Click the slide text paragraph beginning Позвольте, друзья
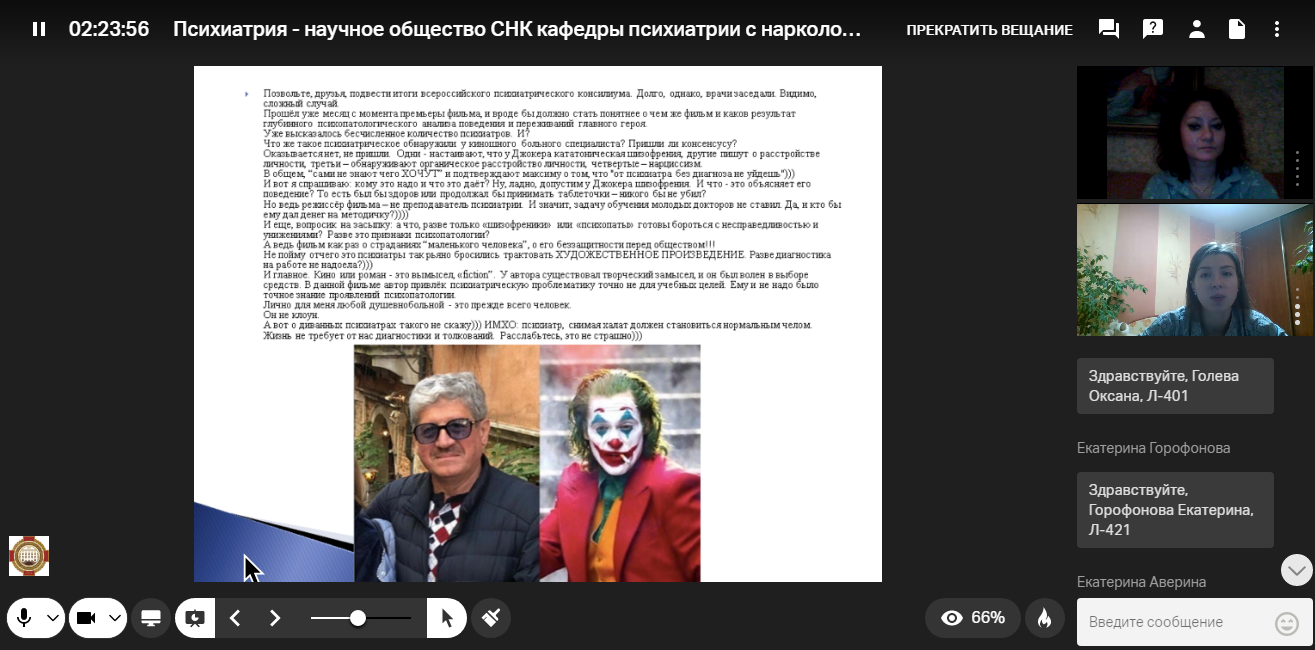Image resolution: width=1315 pixels, height=650 pixels. pyautogui.click(x=540, y=98)
